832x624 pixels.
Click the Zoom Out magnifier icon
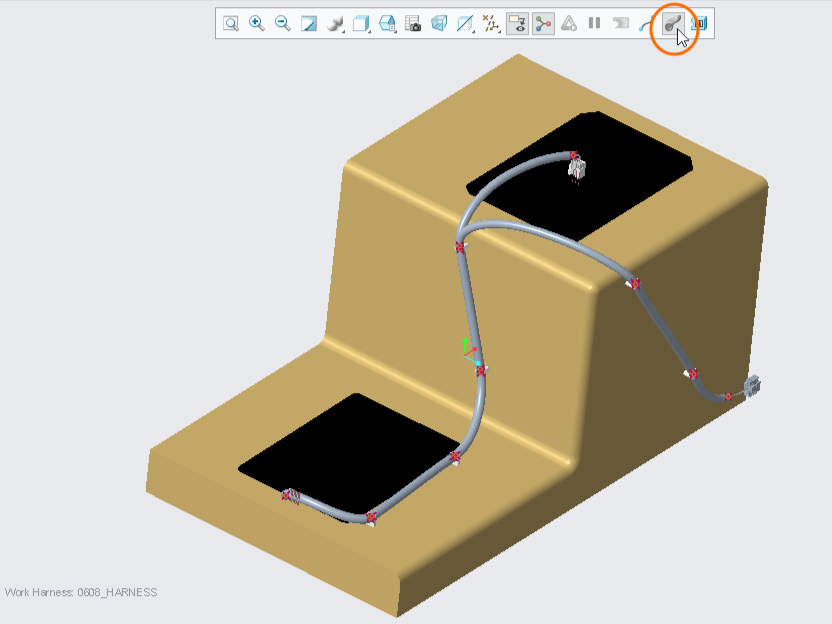283,24
